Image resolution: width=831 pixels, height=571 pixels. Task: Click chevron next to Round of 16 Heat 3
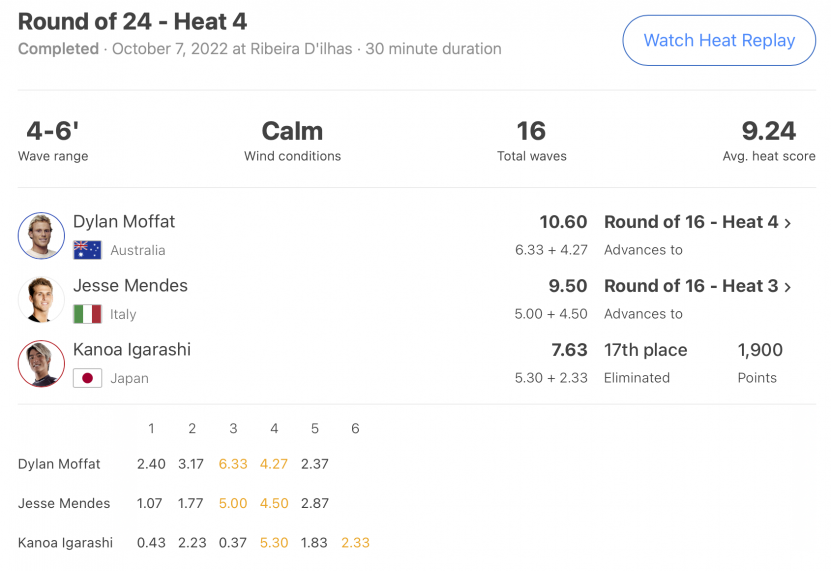pos(788,287)
